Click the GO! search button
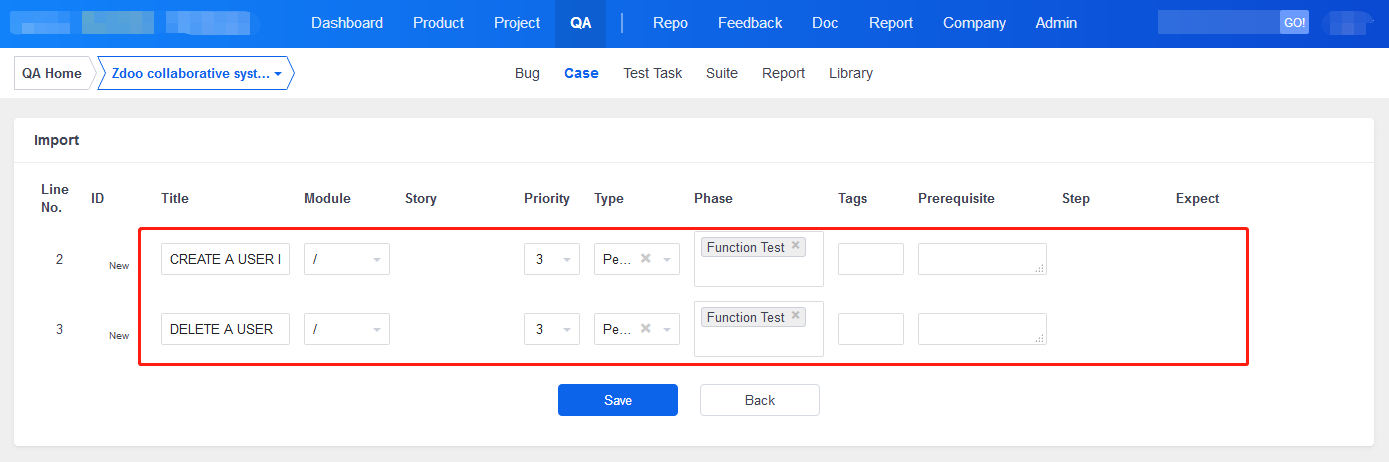Viewport: 1389px width, 462px height. click(1294, 23)
